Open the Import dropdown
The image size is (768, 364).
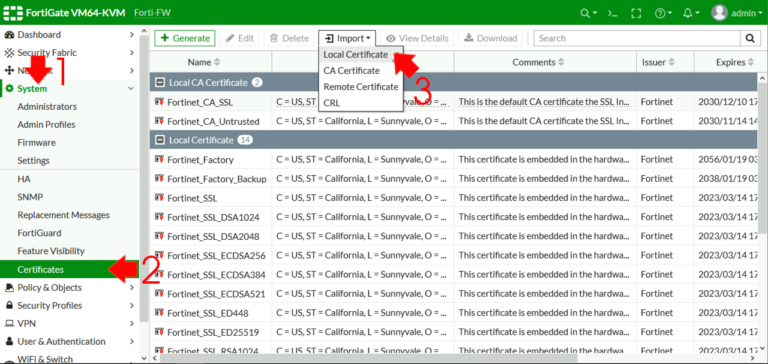coord(347,38)
